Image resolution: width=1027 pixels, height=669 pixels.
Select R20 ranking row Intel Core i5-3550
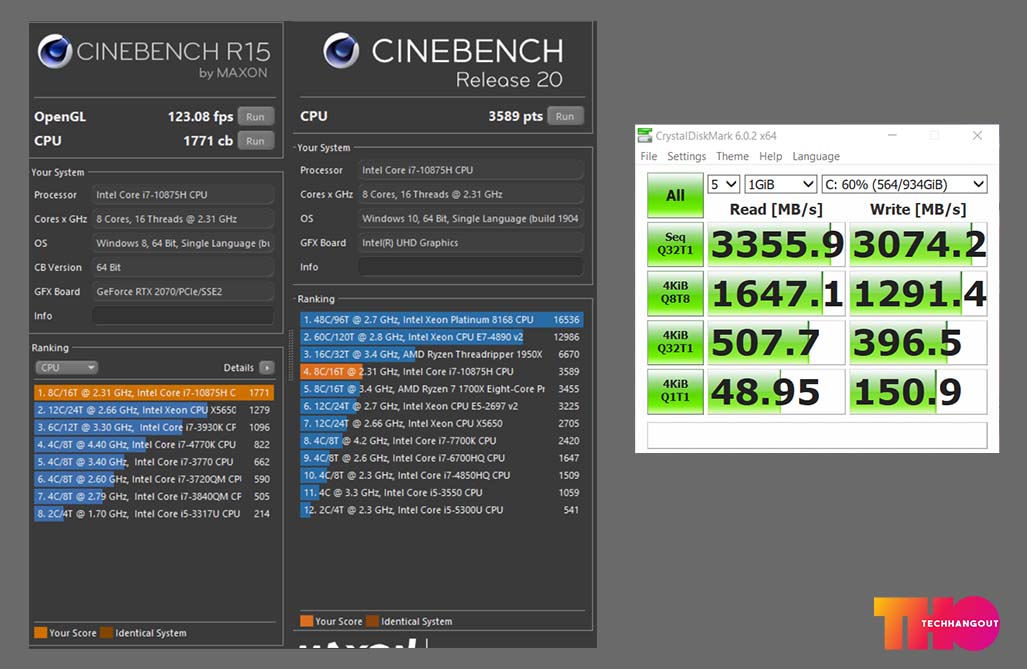(x=441, y=493)
